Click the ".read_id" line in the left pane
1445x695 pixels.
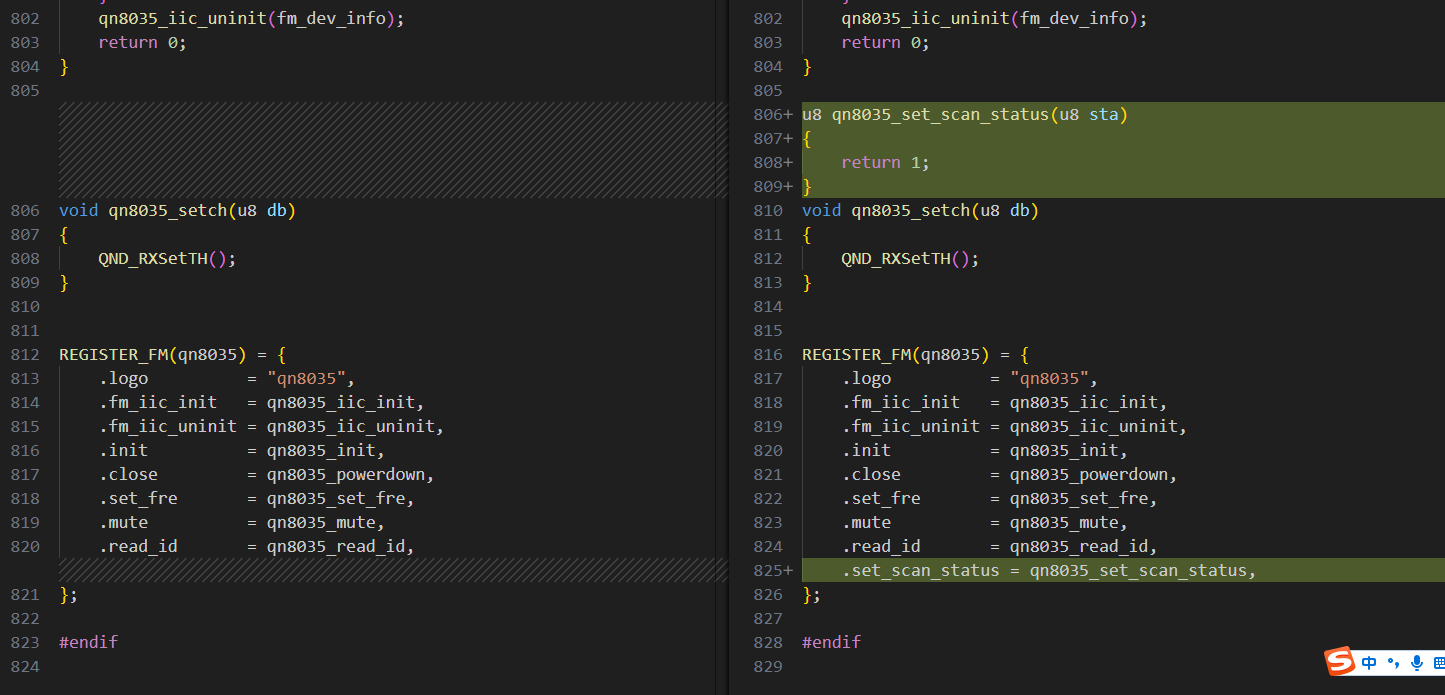(256, 547)
